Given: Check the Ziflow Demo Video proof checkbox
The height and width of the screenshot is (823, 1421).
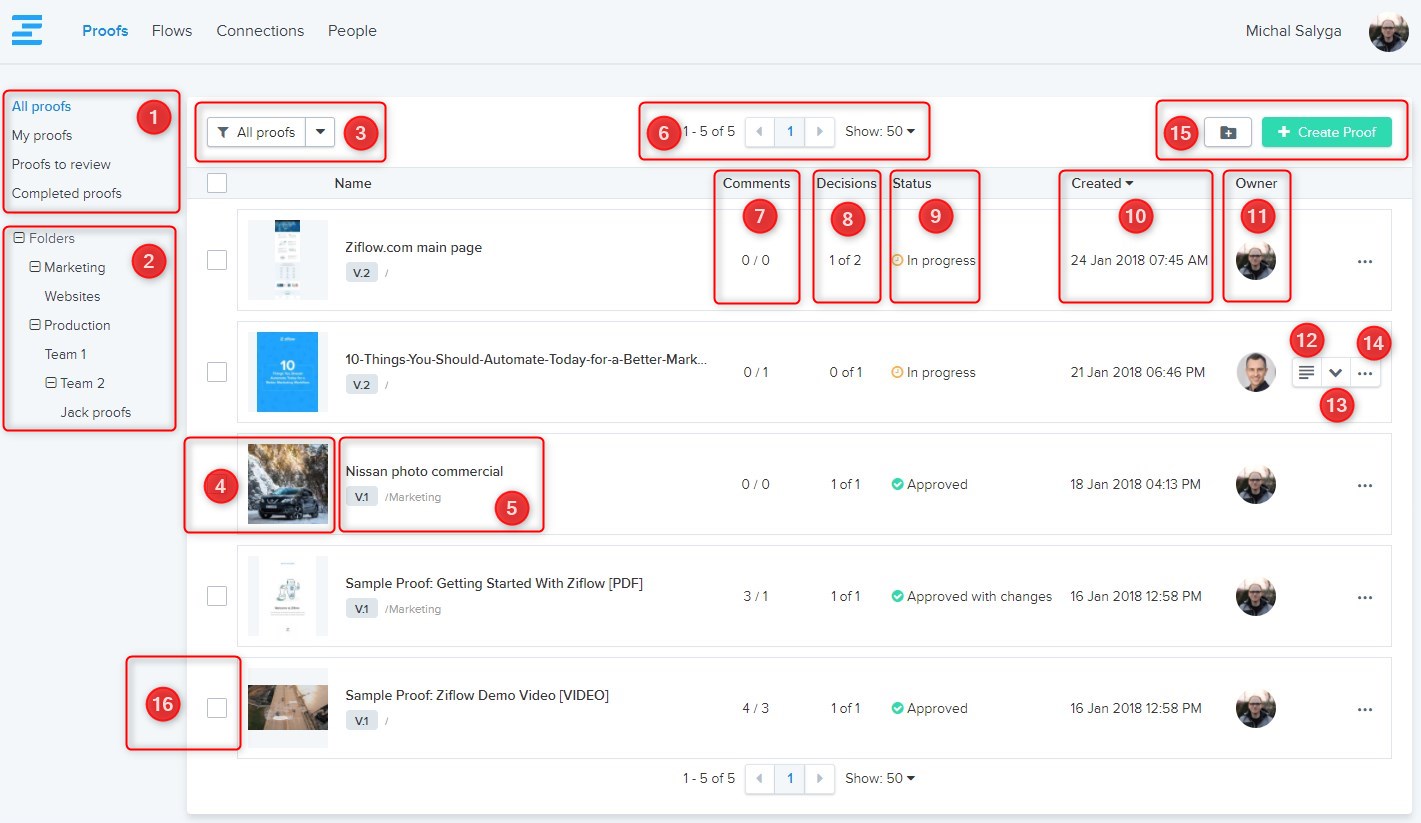Looking at the screenshot, I should 217,708.
